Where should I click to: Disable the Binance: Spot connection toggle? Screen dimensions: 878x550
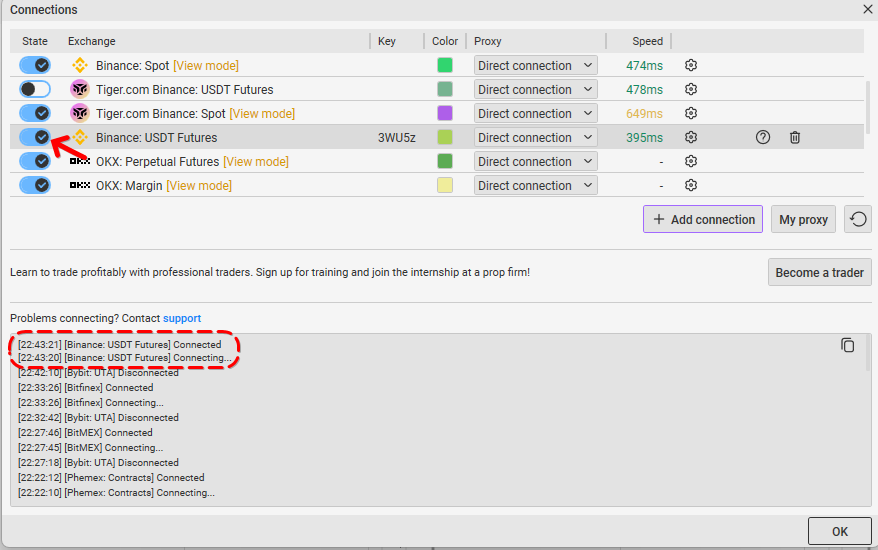(35, 66)
